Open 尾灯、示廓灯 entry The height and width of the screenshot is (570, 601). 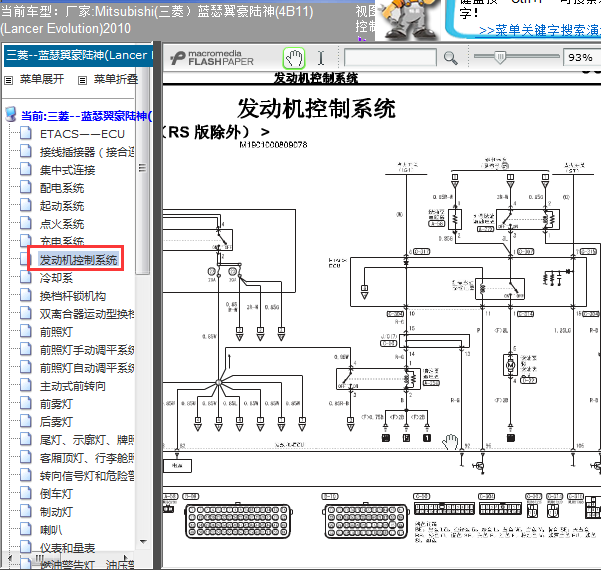pyautogui.click(x=87, y=440)
